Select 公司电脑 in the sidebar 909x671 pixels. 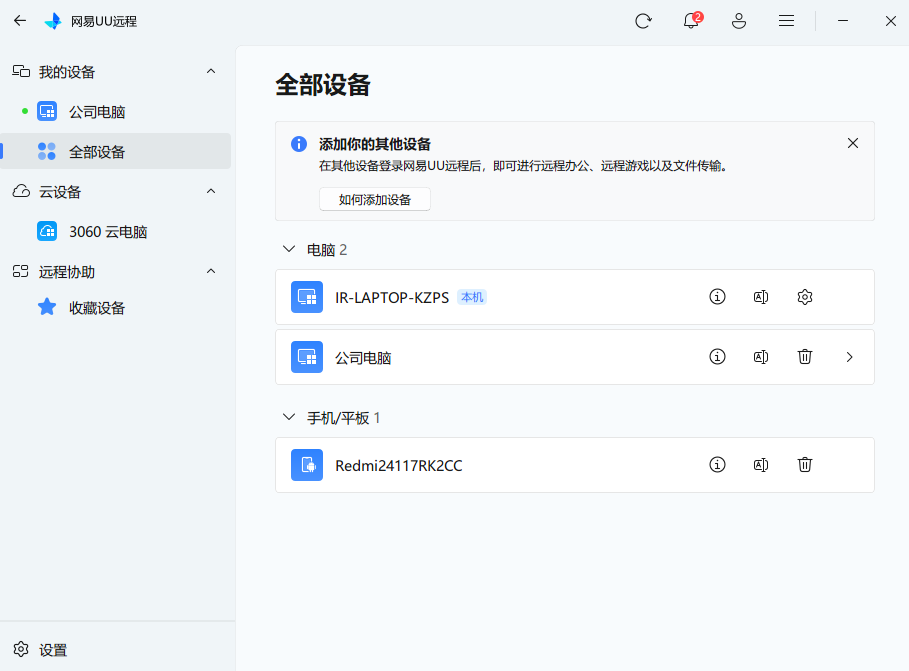coord(115,111)
